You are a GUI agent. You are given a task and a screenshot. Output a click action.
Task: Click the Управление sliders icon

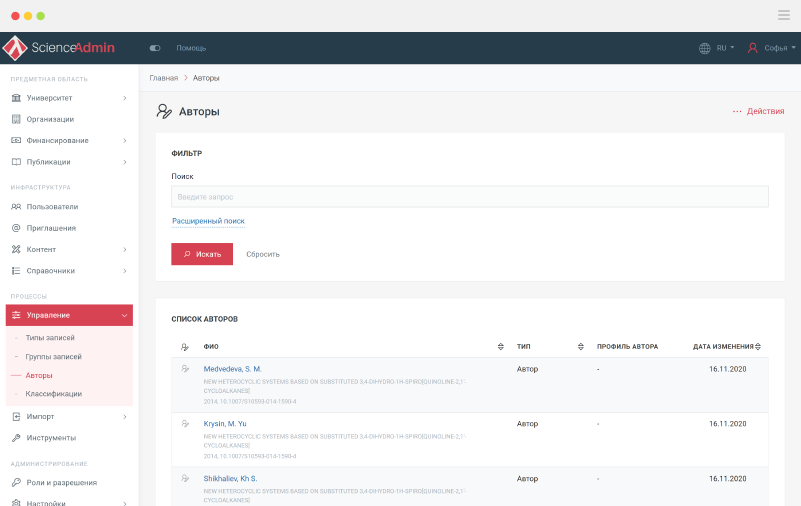coord(16,315)
